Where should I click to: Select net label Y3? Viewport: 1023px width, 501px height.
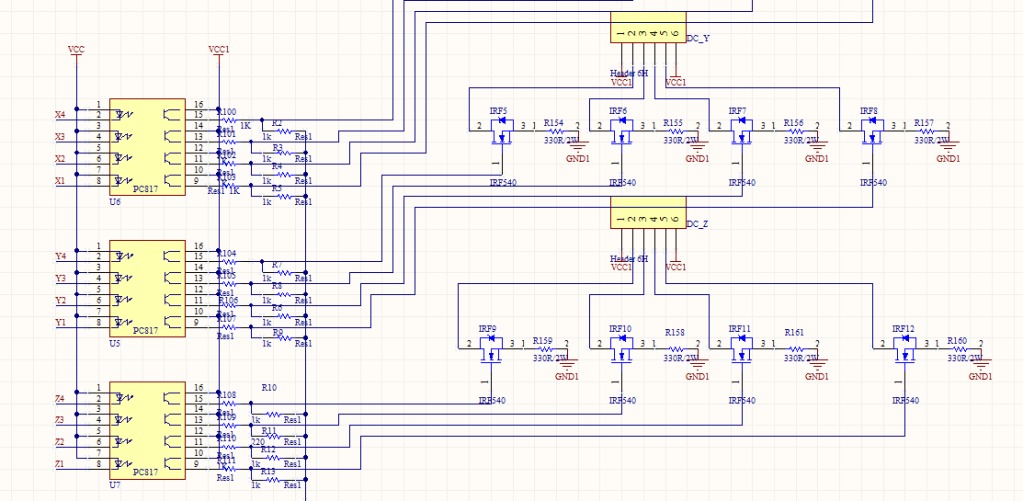point(60,279)
